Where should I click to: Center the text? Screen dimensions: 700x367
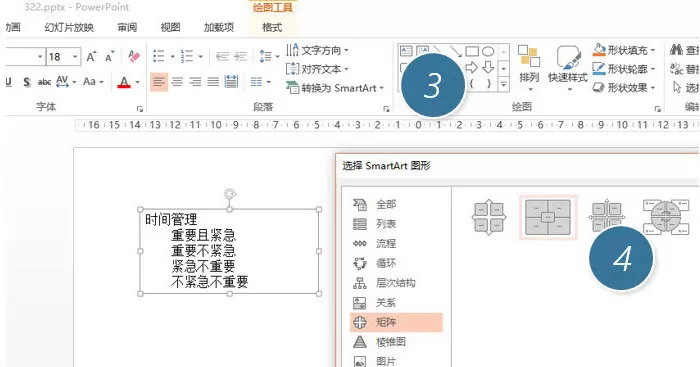(177, 82)
